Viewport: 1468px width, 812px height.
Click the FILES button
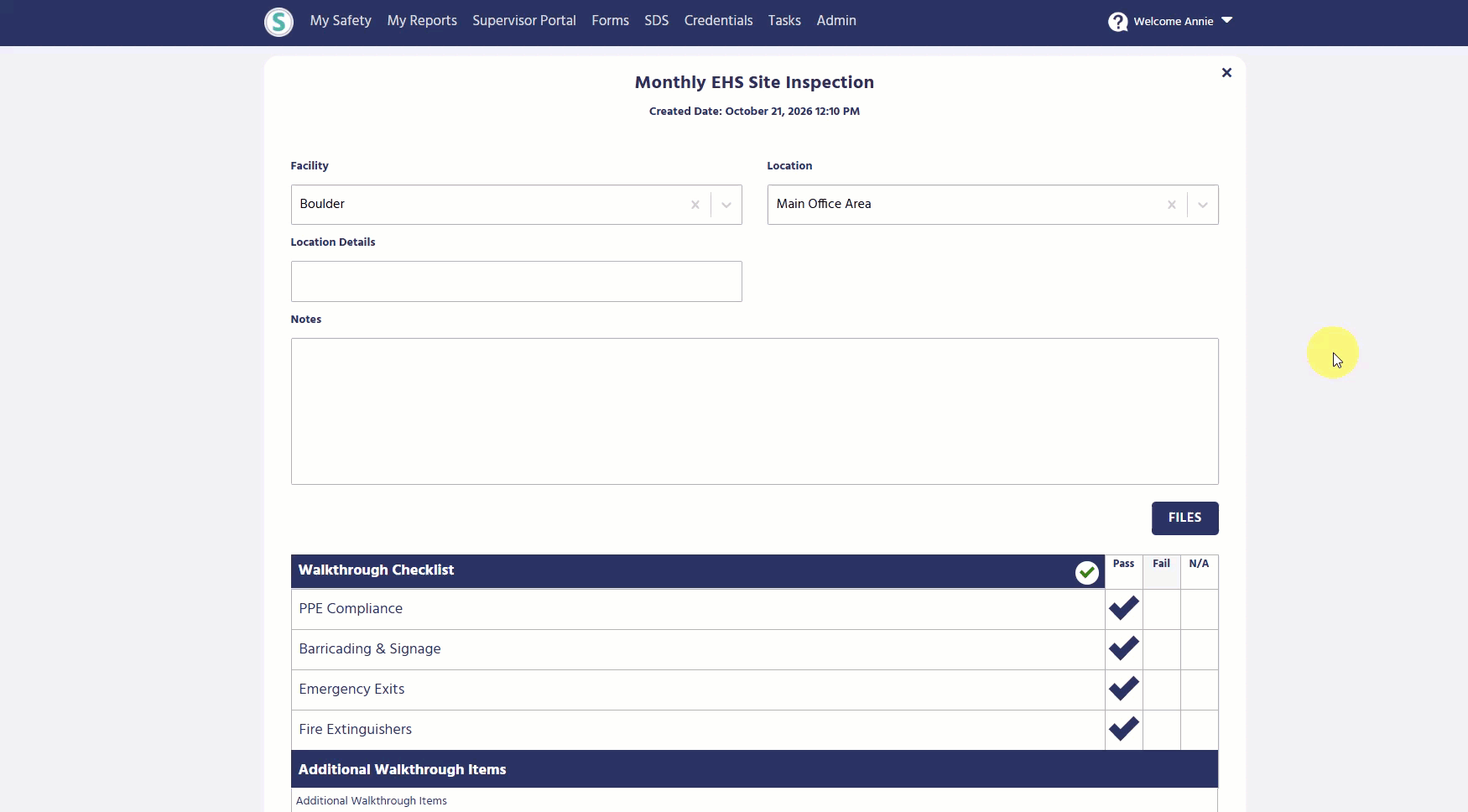(1184, 518)
